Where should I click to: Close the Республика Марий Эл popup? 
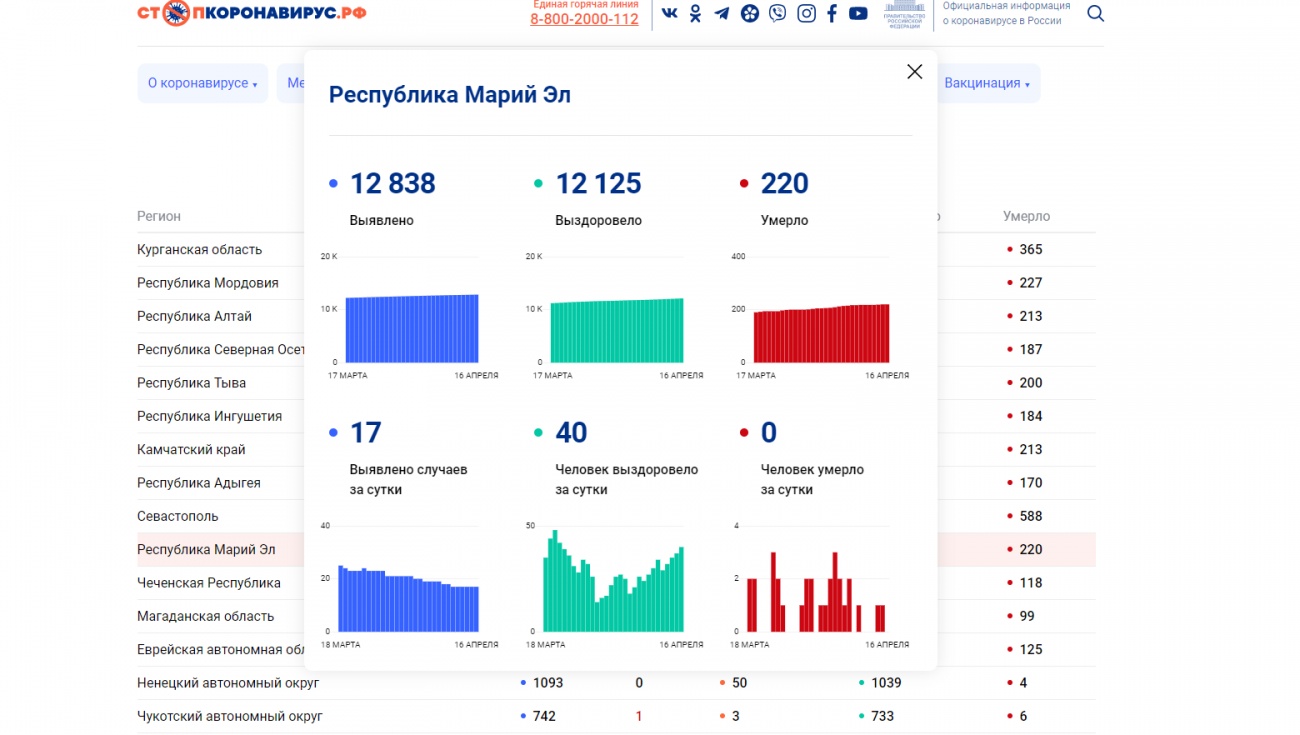(914, 72)
